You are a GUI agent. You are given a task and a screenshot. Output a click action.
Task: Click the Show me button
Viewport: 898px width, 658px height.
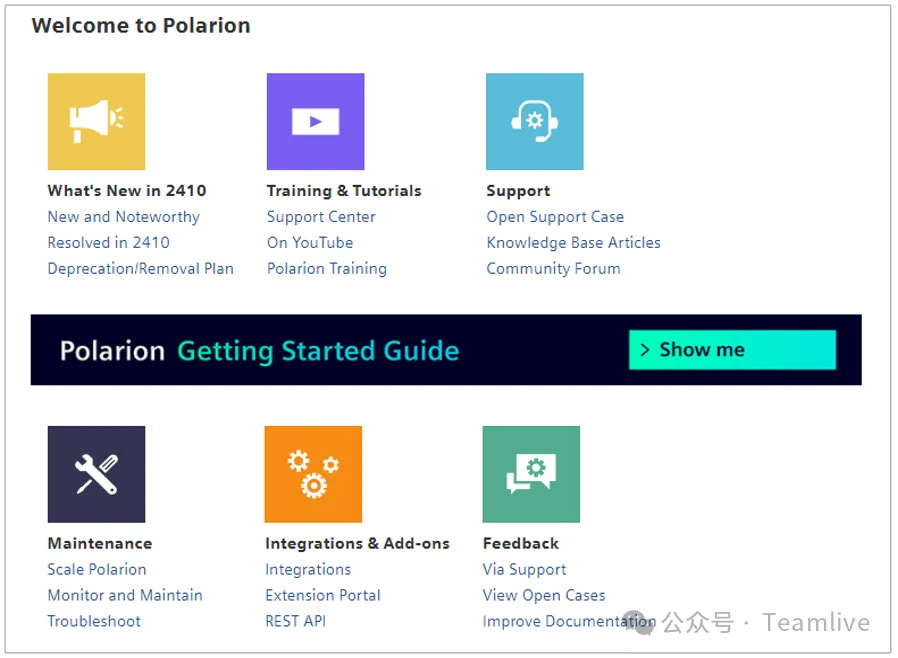pyautogui.click(x=732, y=350)
